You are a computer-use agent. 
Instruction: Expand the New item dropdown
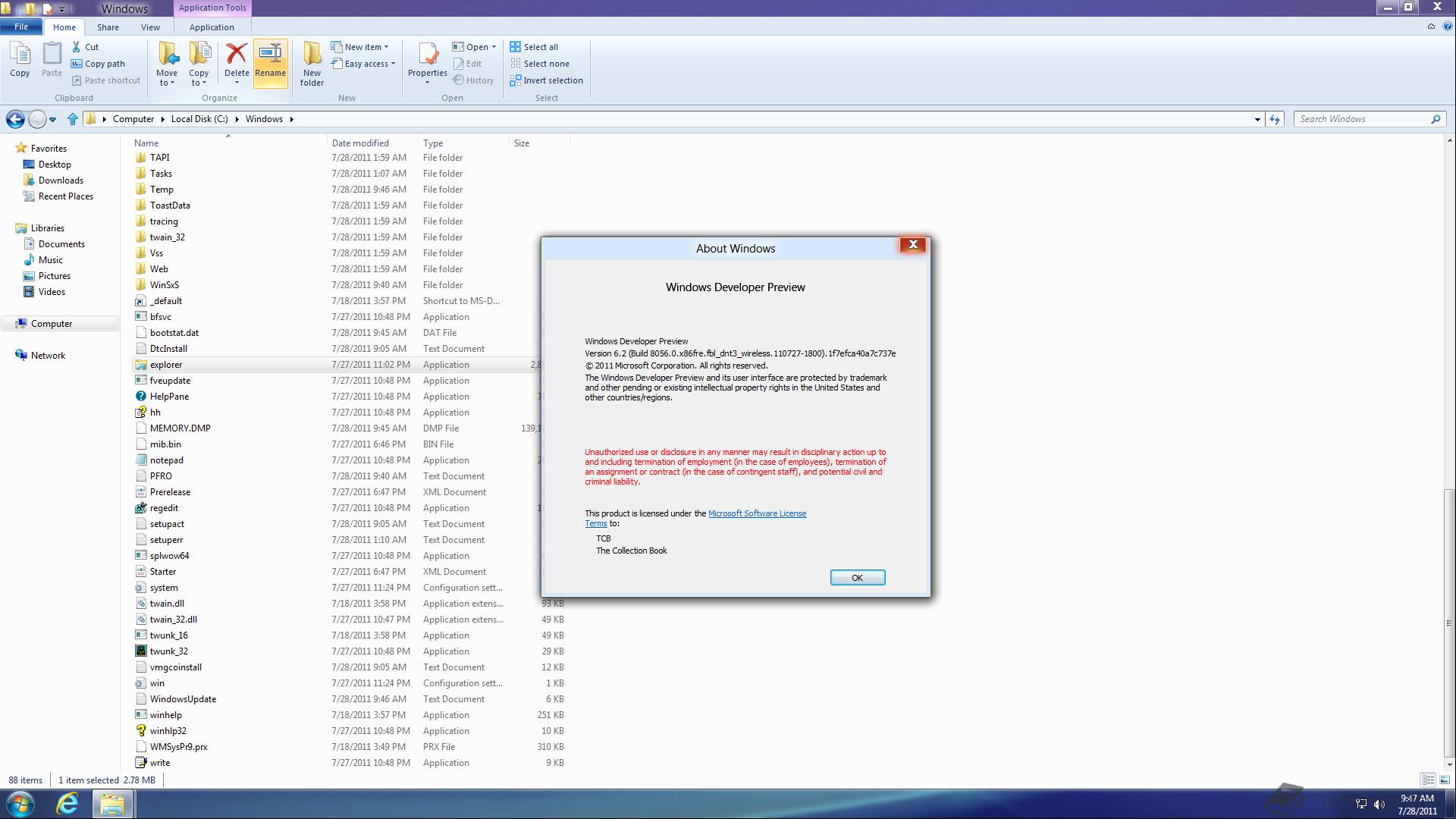(386, 47)
